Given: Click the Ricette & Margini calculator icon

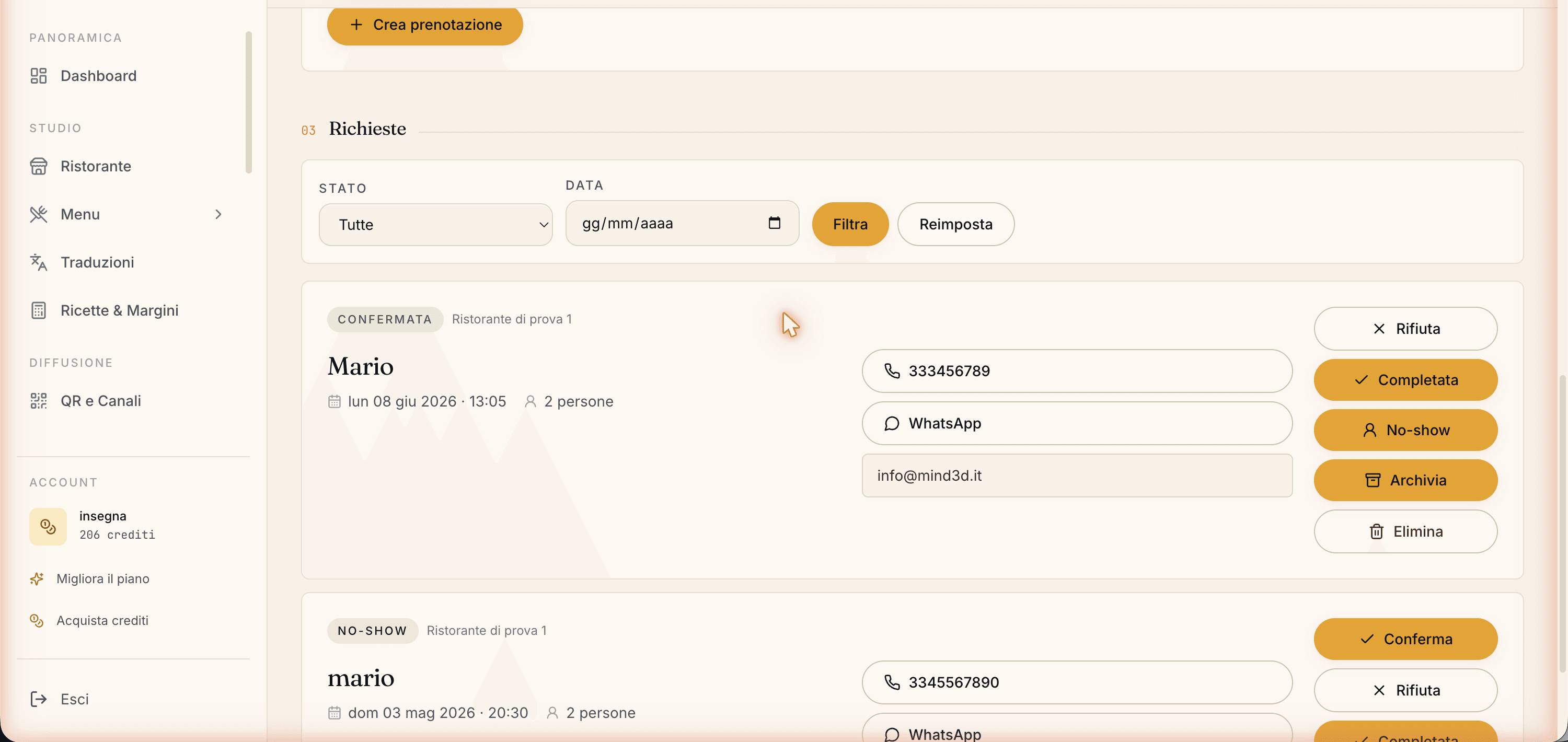Looking at the screenshot, I should point(38,310).
